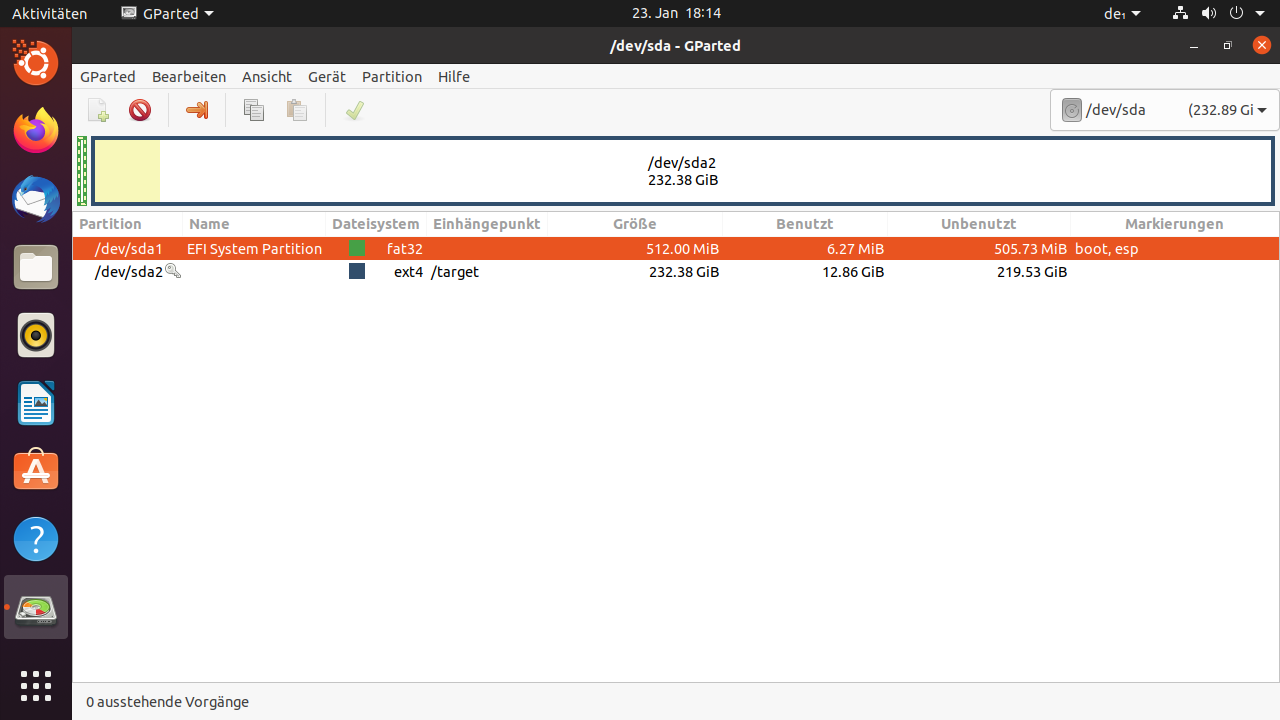Click the 'boot, esp' flags cell
1280x720 pixels.
[1107, 248]
